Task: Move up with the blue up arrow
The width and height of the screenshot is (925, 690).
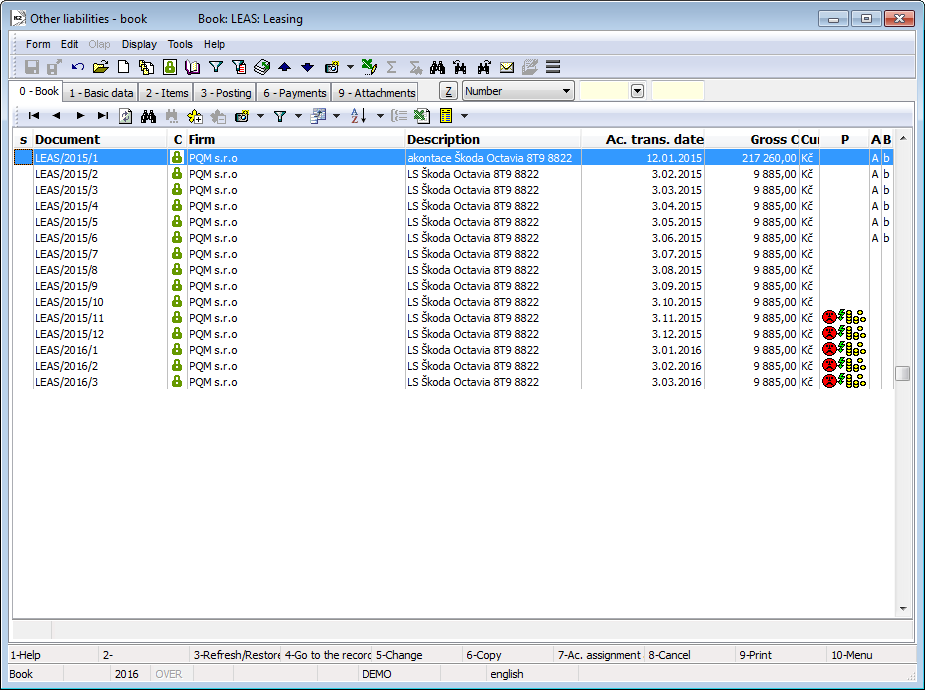Action: [284, 67]
